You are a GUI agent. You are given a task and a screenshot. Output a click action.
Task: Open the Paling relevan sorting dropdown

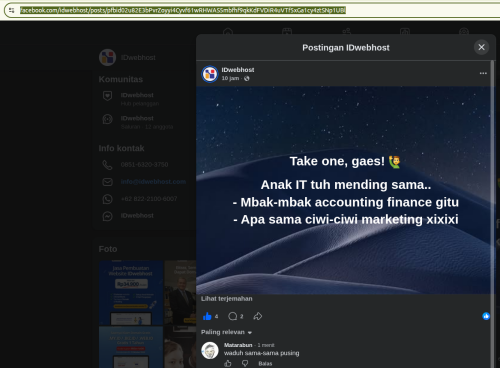pos(226,332)
